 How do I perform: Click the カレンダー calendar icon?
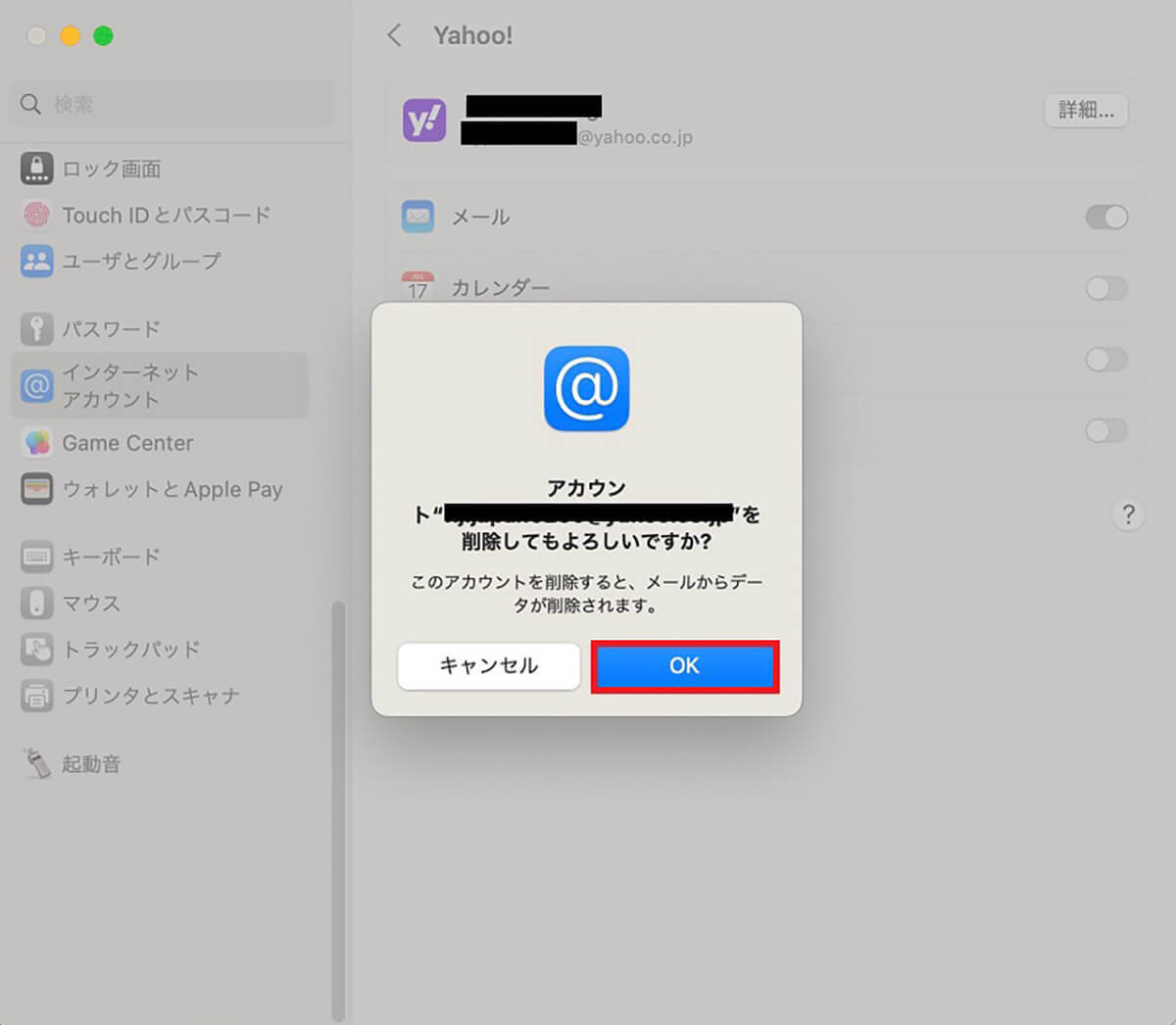point(418,285)
